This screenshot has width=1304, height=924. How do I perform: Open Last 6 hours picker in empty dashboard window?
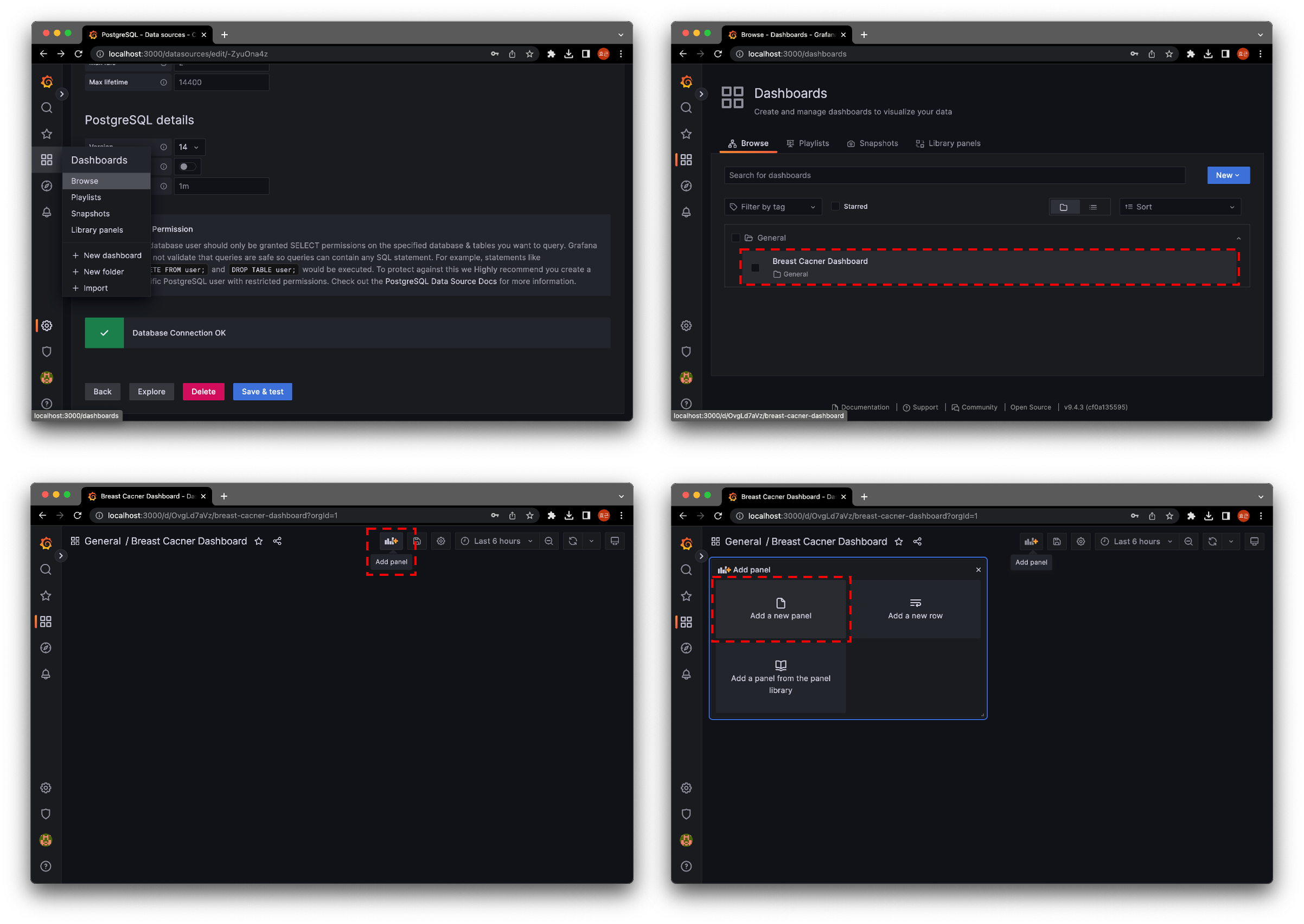pos(496,541)
